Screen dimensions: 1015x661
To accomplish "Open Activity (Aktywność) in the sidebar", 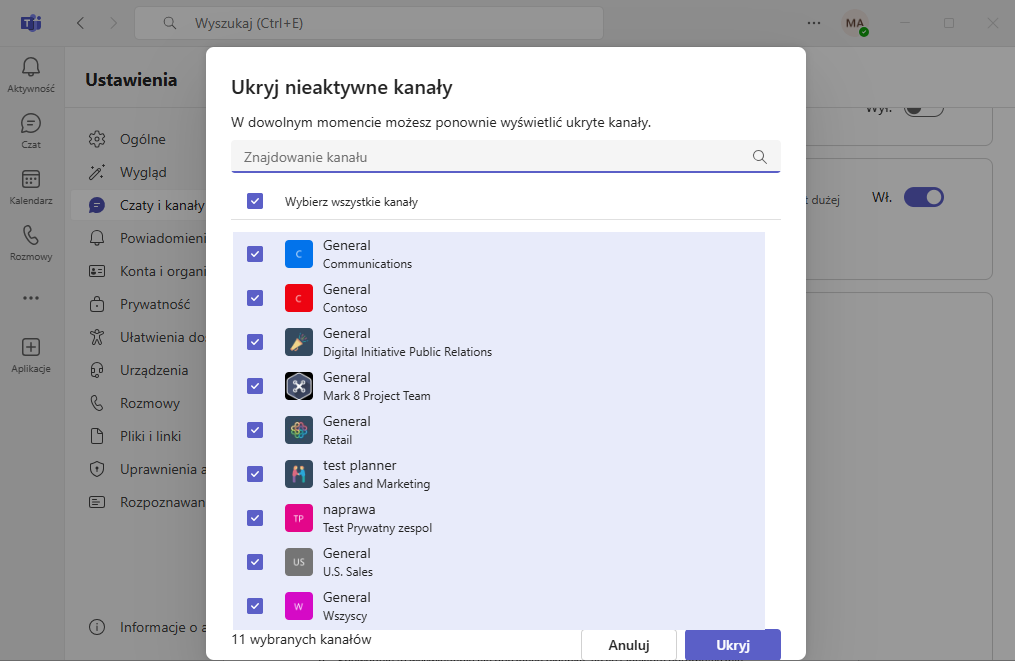I will click(30, 75).
